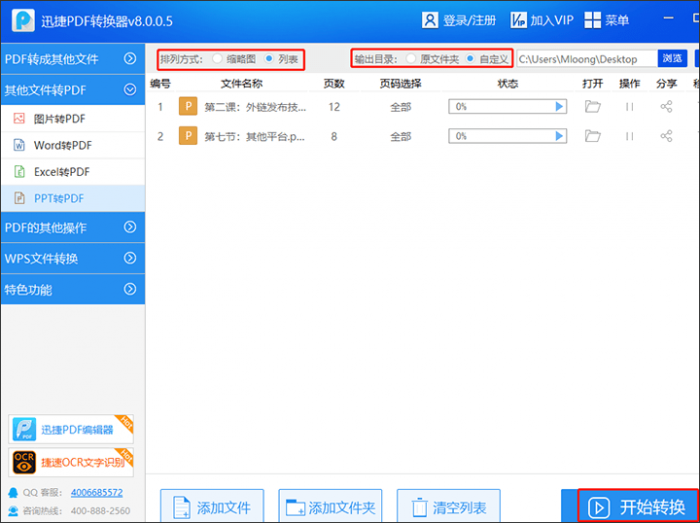Open output folder for row 2 file
The width and height of the screenshot is (700, 523).
click(592, 136)
